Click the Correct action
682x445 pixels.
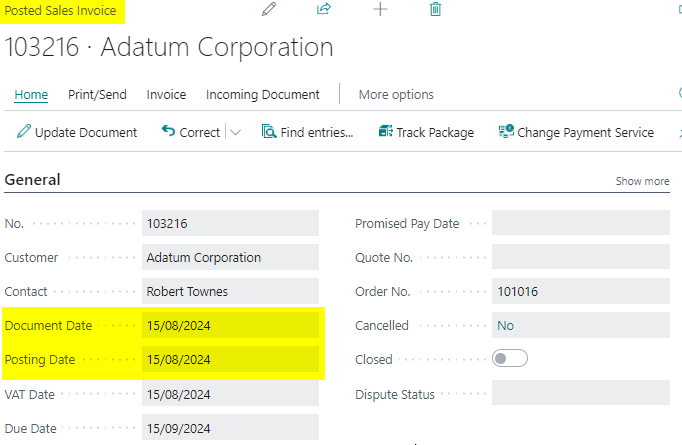pyautogui.click(x=190, y=132)
